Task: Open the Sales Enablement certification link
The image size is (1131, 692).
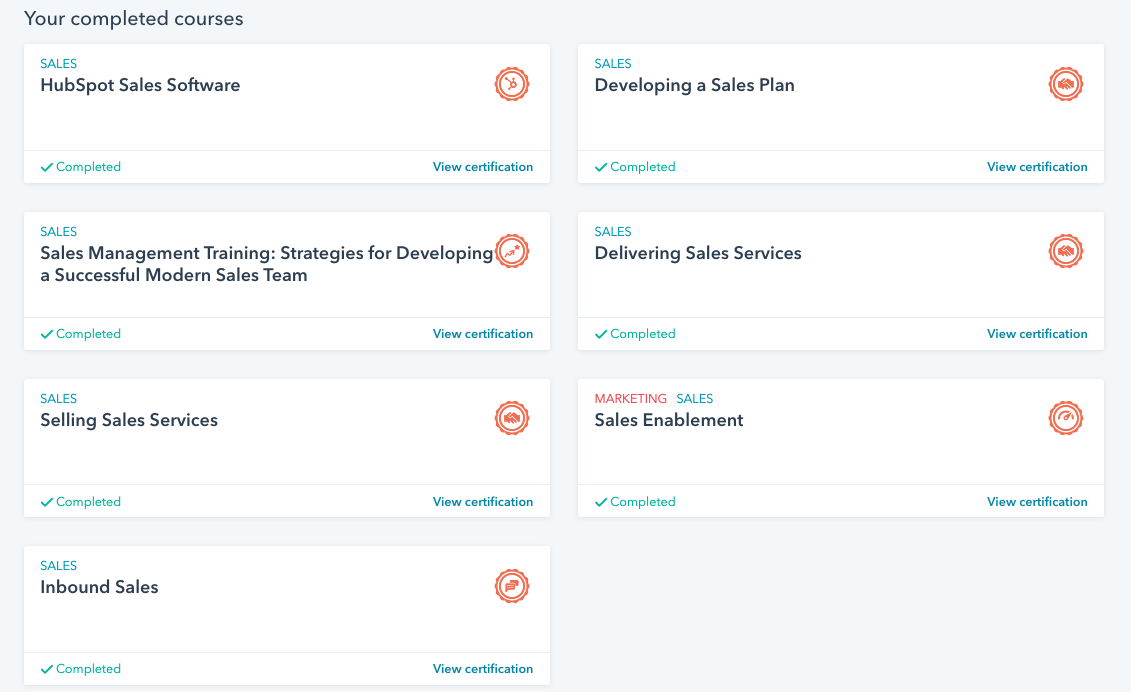Action: tap(1037, 502)
